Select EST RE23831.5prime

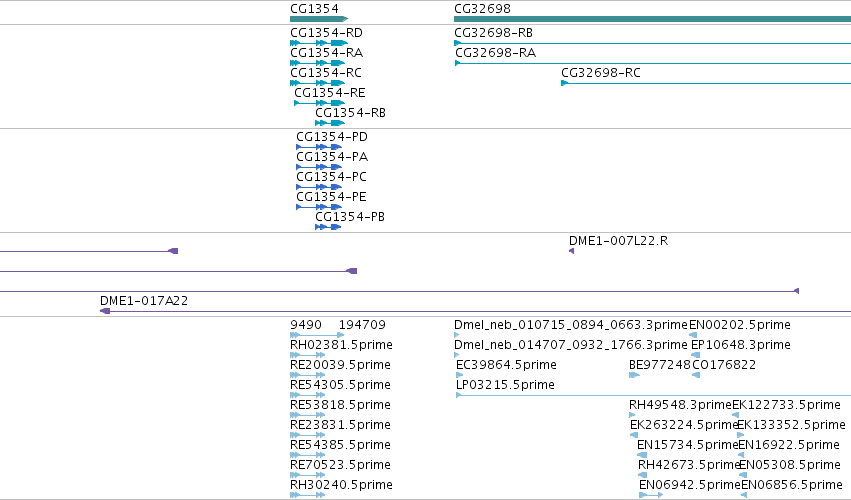(340, 425)
